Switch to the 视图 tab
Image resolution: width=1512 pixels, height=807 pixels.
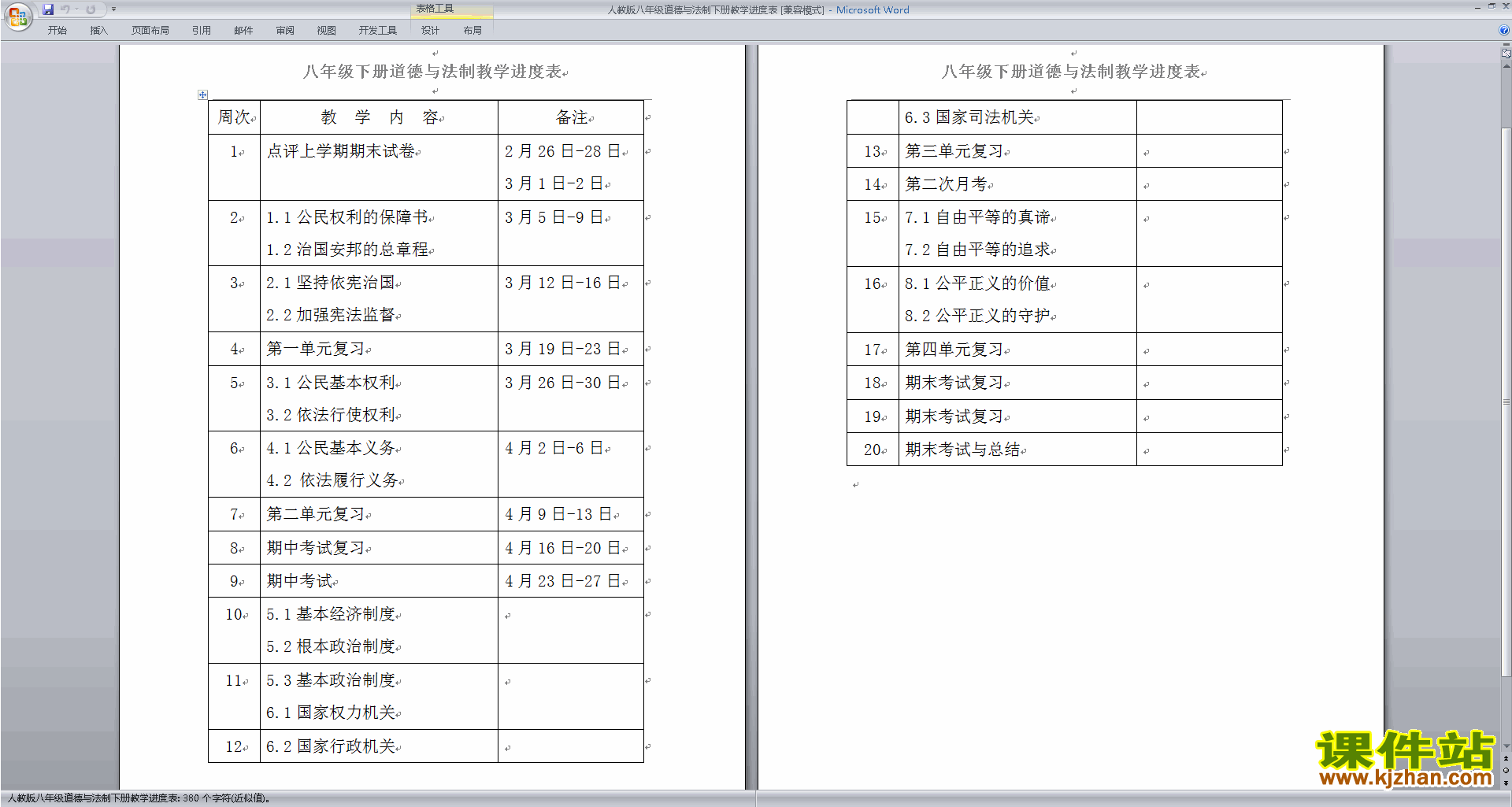327,30
